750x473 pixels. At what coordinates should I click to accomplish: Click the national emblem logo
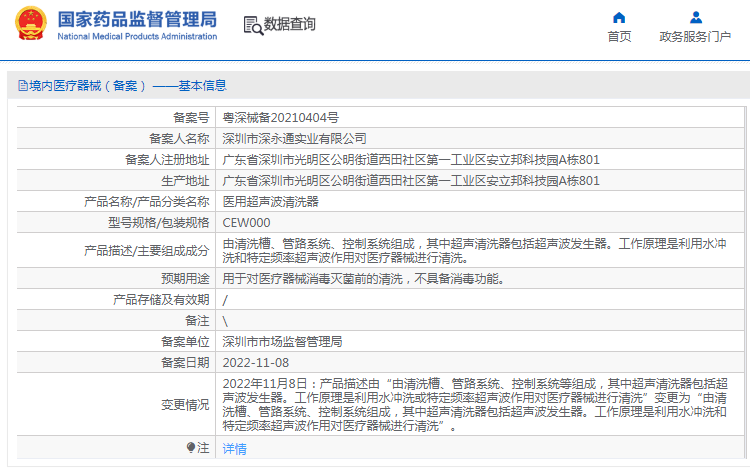(x=31, y=23)
